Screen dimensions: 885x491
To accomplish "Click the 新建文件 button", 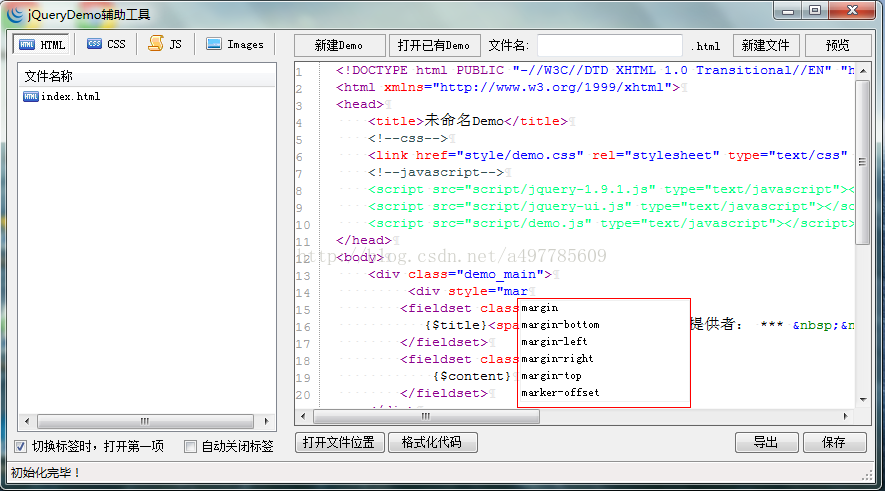I will (766, 45).
